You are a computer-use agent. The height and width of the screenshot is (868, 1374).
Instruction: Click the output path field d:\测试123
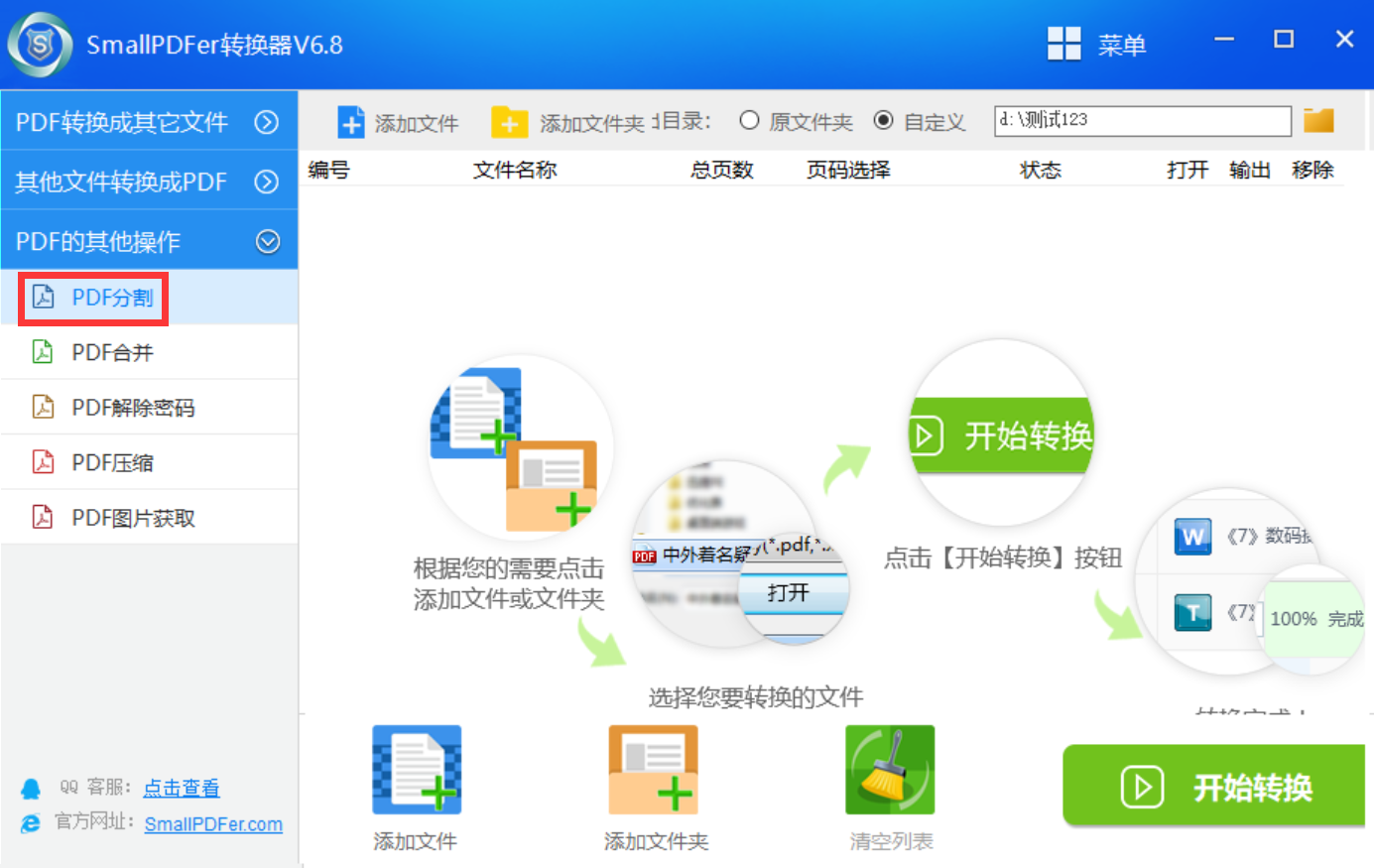1143,121
